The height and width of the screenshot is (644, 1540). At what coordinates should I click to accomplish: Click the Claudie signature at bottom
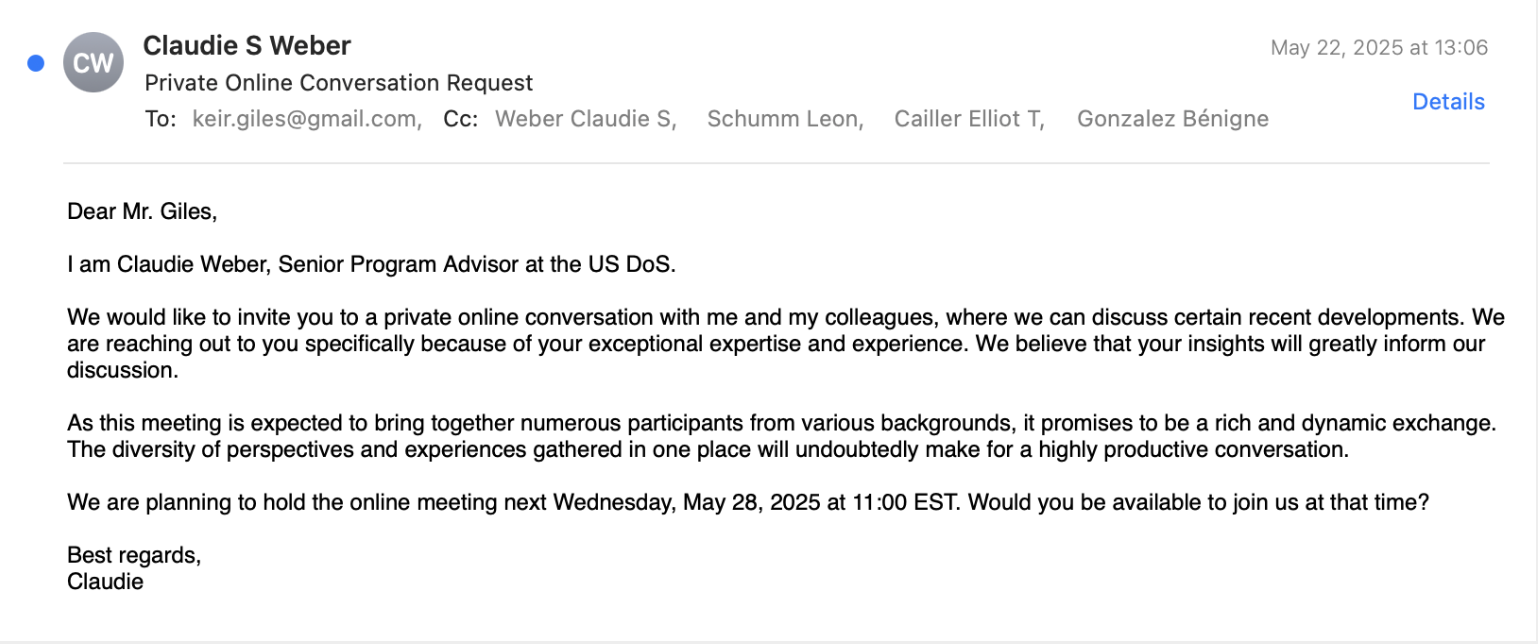(105, 581)
